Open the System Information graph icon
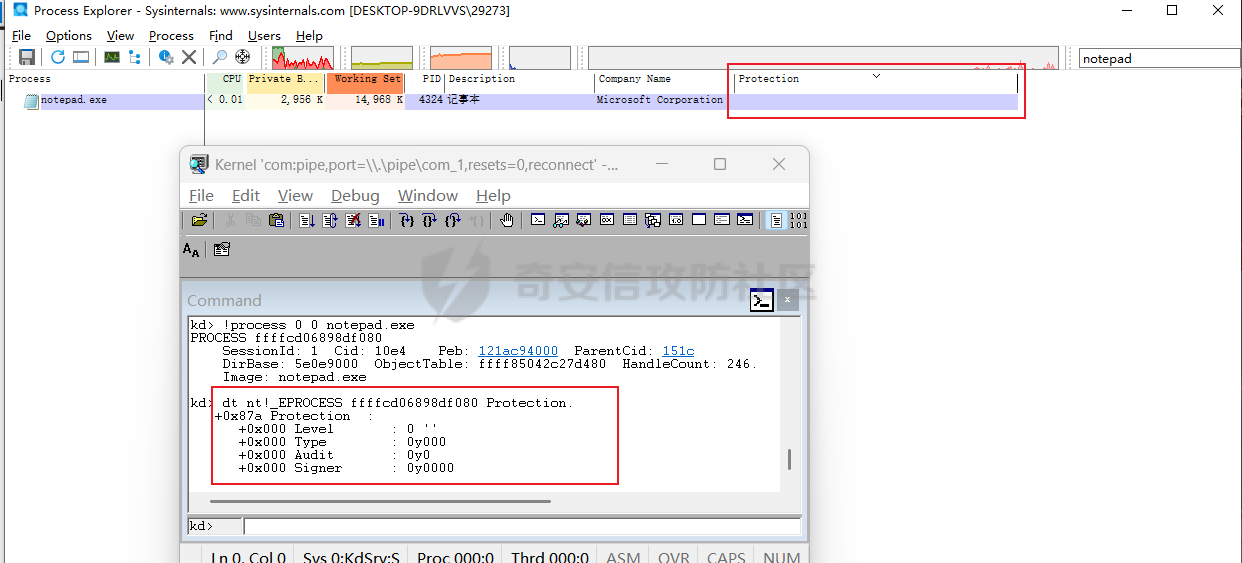Image resolution: width=1242 pixels, height=563 pixels. click(112, 57)
